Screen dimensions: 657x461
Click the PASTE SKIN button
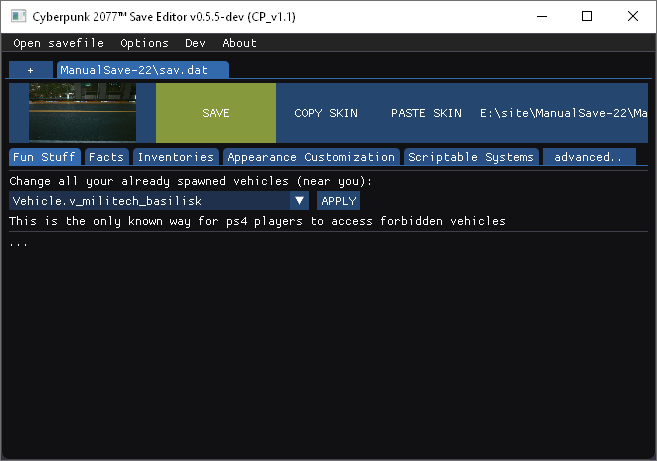tap(426, 113)
